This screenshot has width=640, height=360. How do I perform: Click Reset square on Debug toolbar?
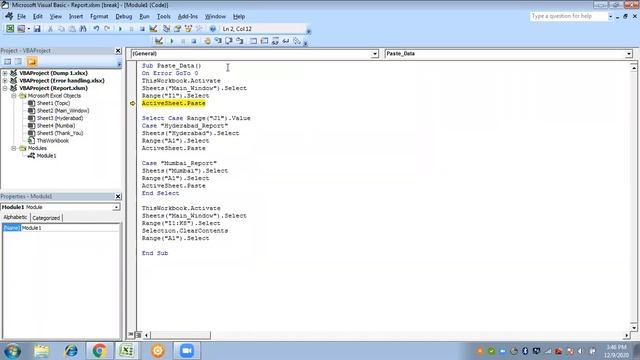pyautogui.click(x=194, y=41)
